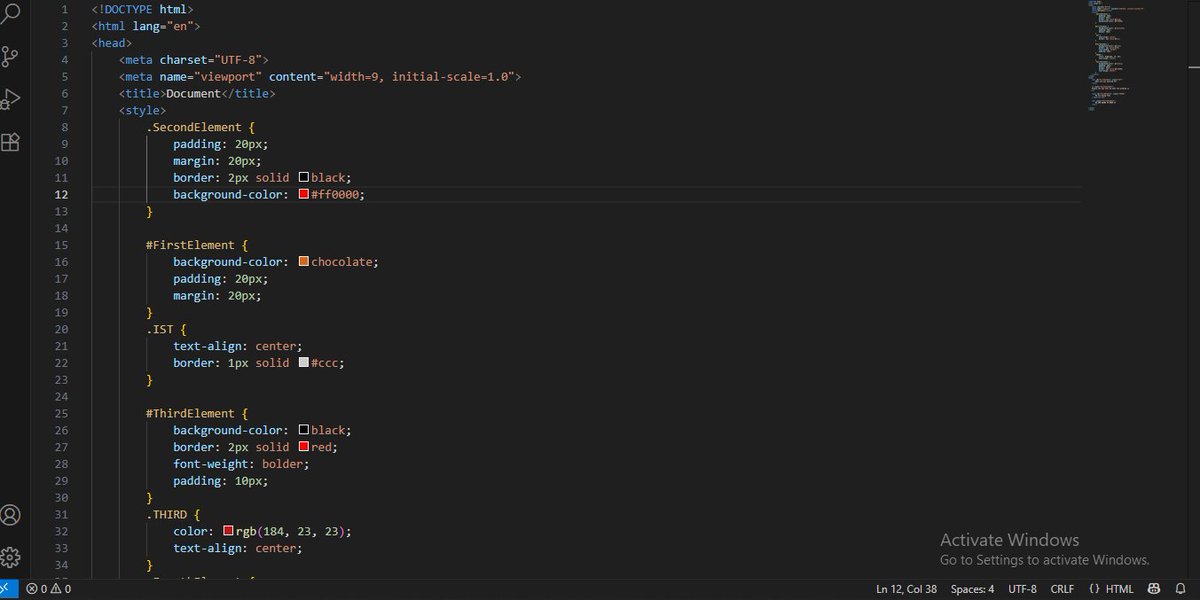Click the "width=9, initial-scale=1.0" content value
Screen dimensions: 1200x600
(x=418, y=77)
